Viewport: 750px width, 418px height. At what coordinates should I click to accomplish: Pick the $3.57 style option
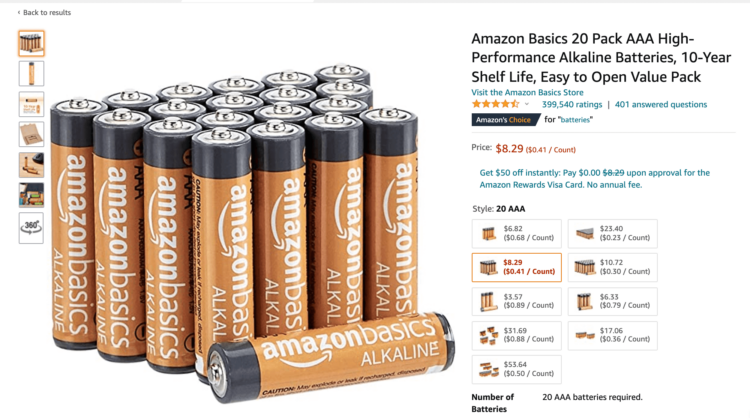coord(517,301)
